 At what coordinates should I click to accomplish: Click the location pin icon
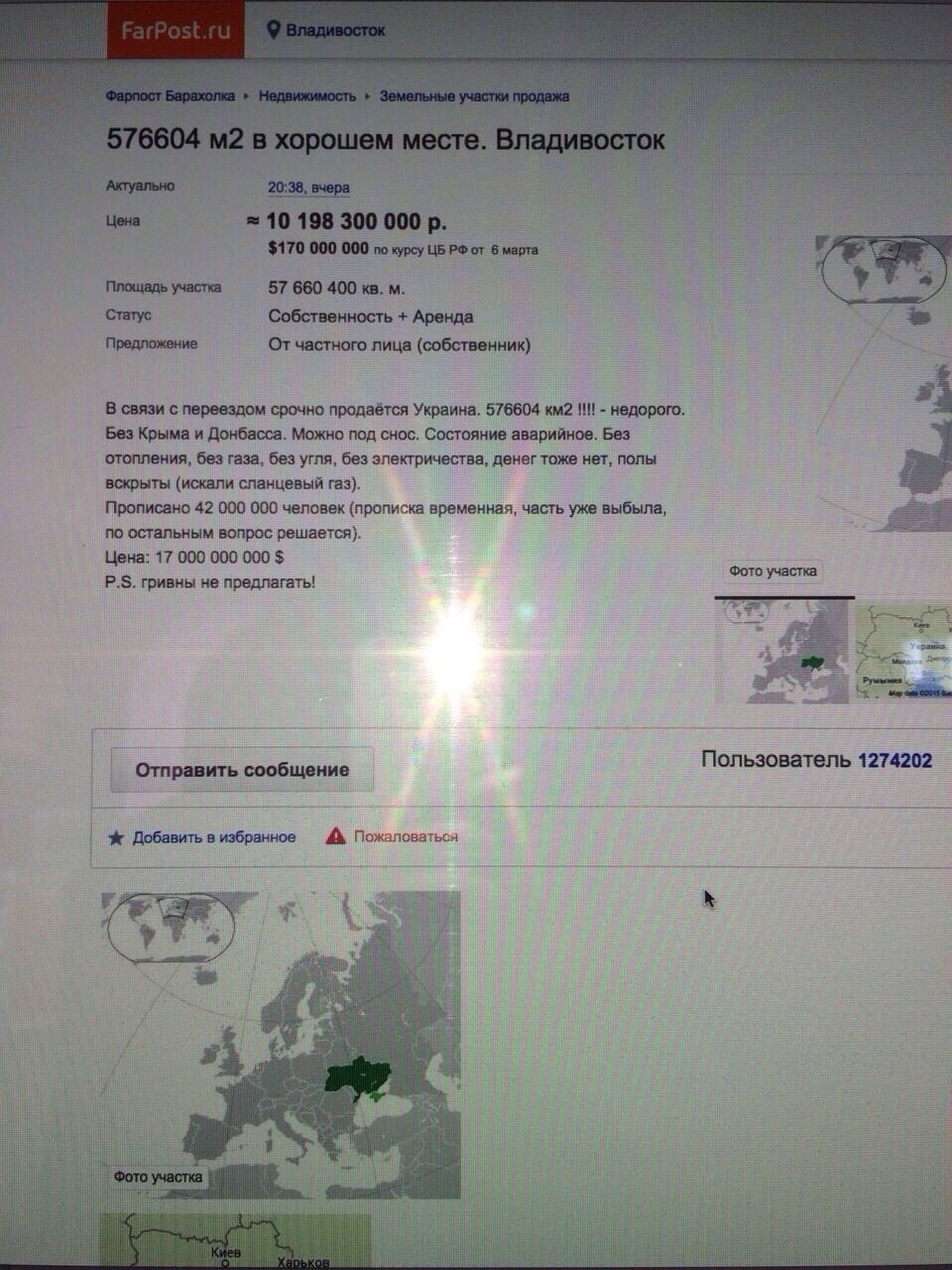click(x=274, y=30)
